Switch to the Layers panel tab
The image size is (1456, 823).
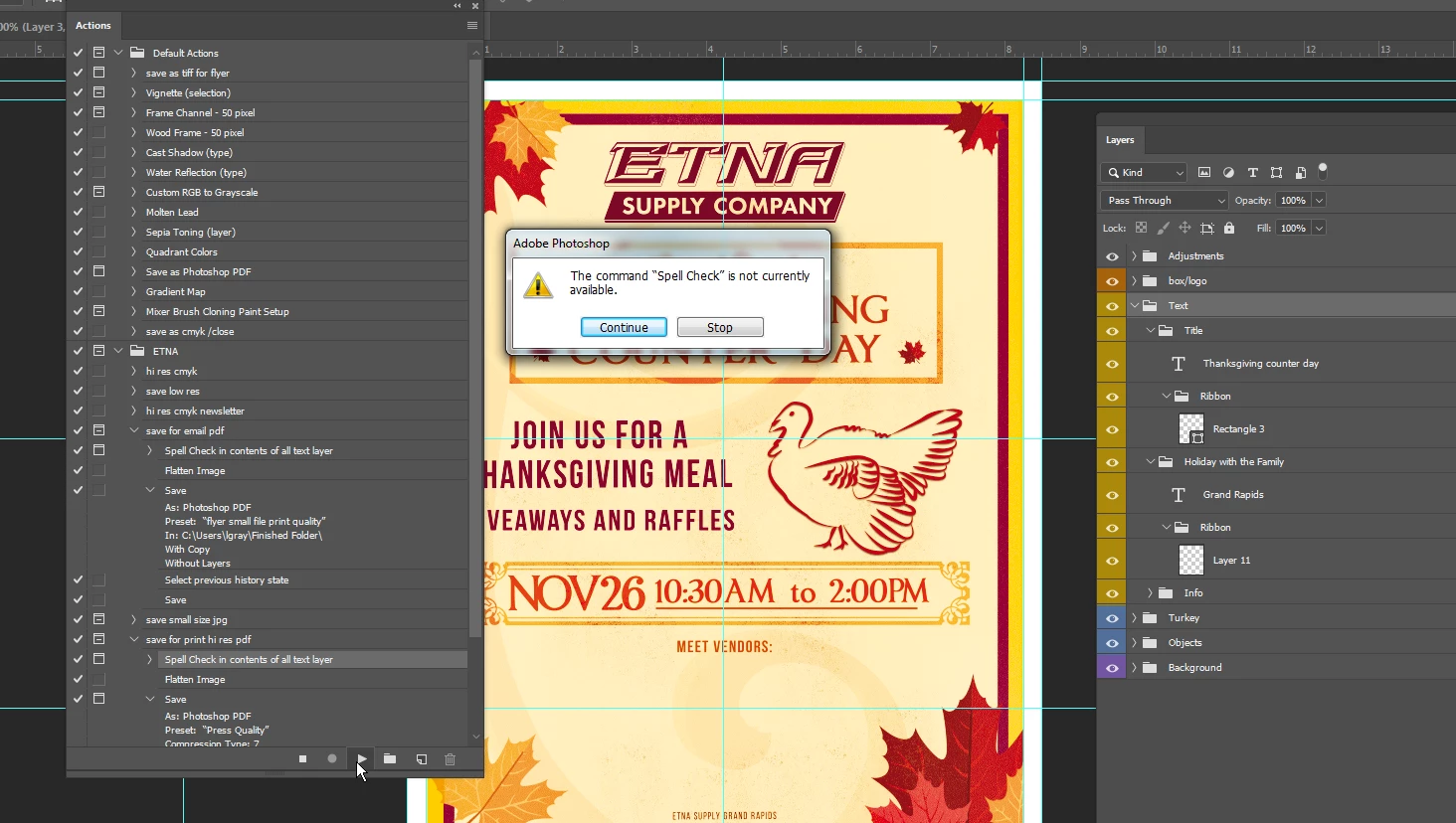(x=1120, y=140)
